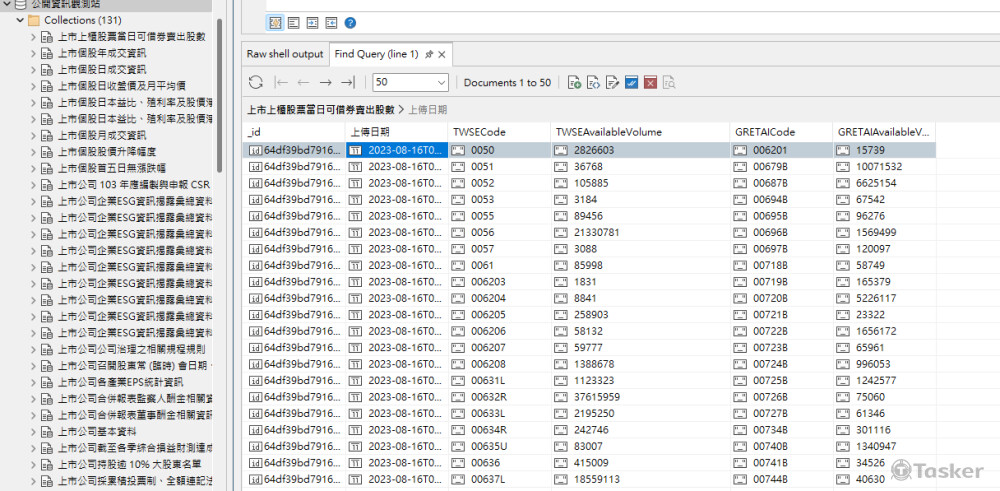1000x491 pixels.
Task: Click the refresh results icon
Action: [256, 83]
